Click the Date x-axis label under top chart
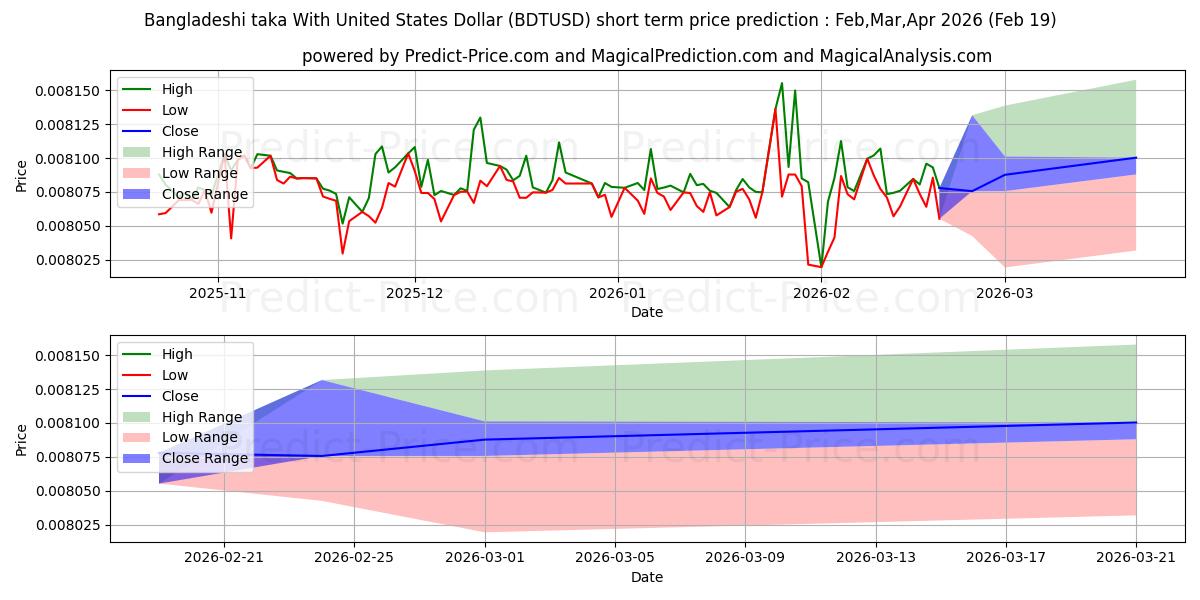Screen dimensions: 1200x600 coord(647,312)
